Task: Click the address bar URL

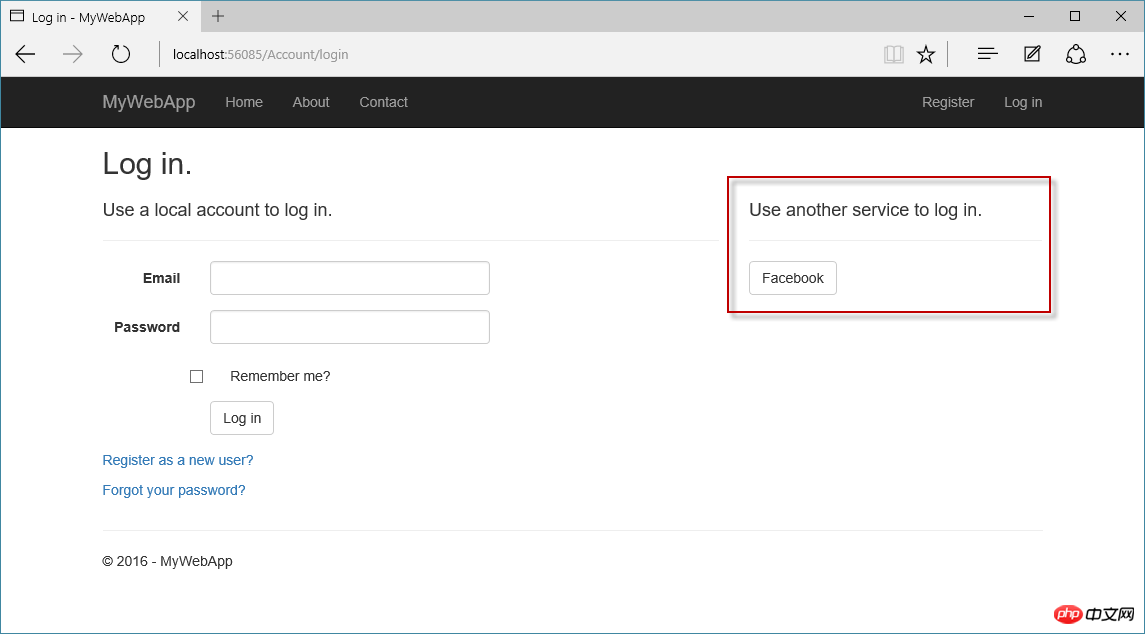Action: tap(261, 54)
